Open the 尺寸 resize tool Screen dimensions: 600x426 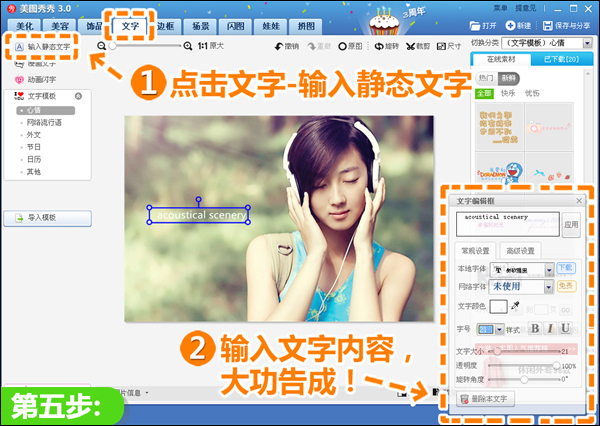[449, 46]
